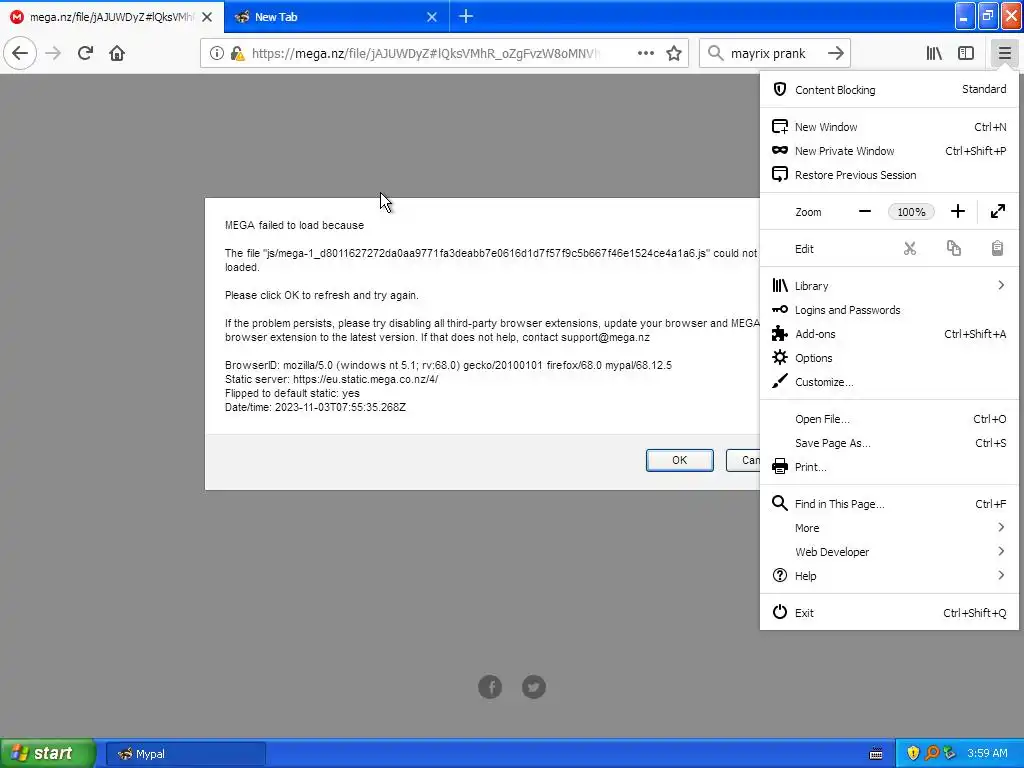Select Print... from the menu
1024x768 pixels.
[889, 467]
